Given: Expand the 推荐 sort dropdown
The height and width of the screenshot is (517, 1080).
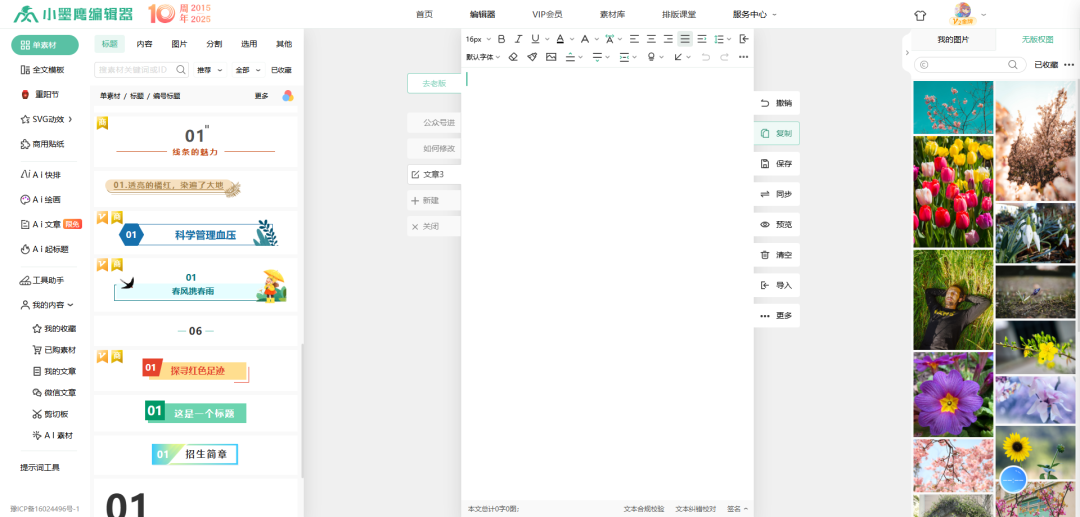Looking at the screenshot, I should pos(208,70).
